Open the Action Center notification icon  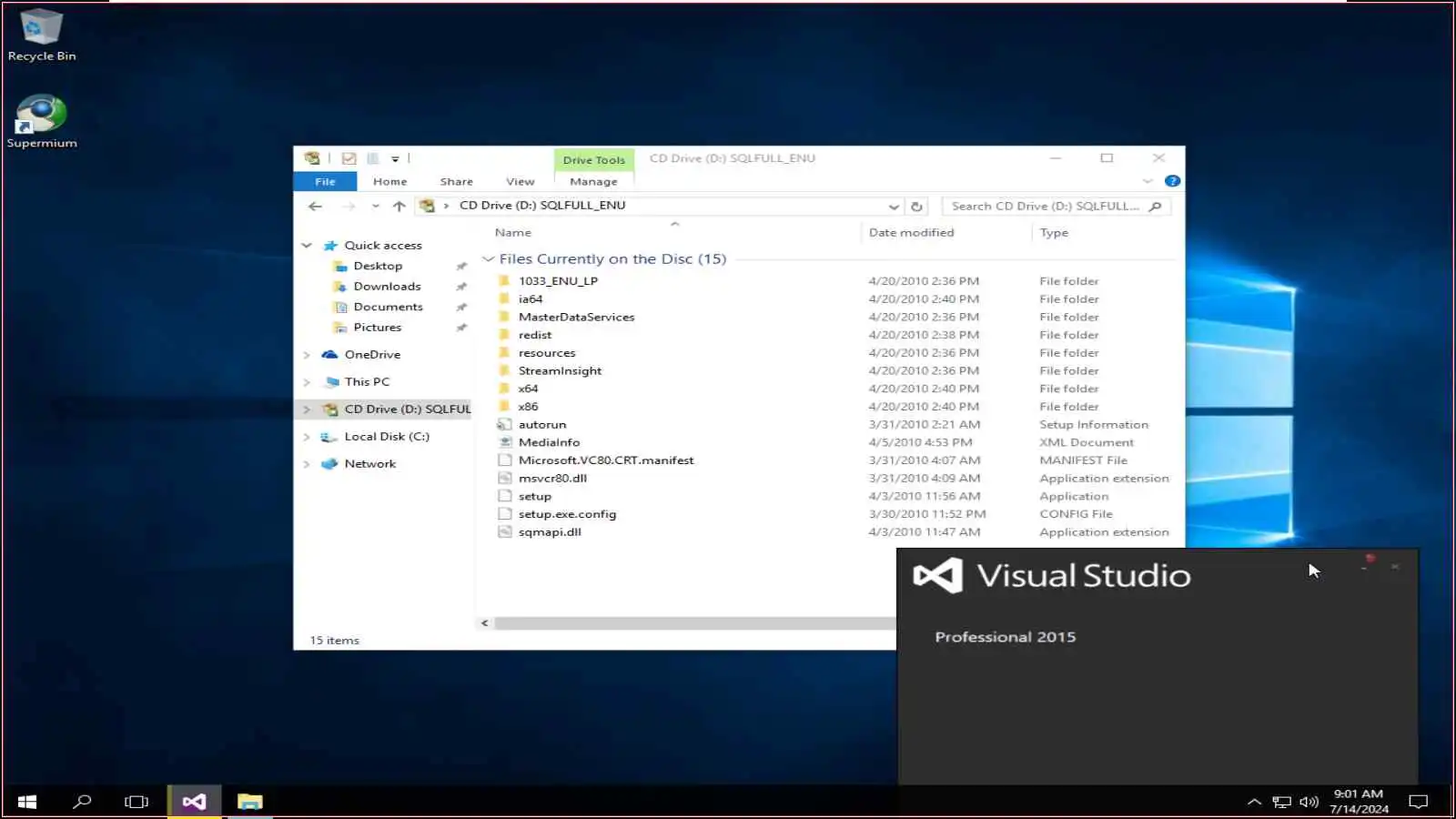[1418, 802]
